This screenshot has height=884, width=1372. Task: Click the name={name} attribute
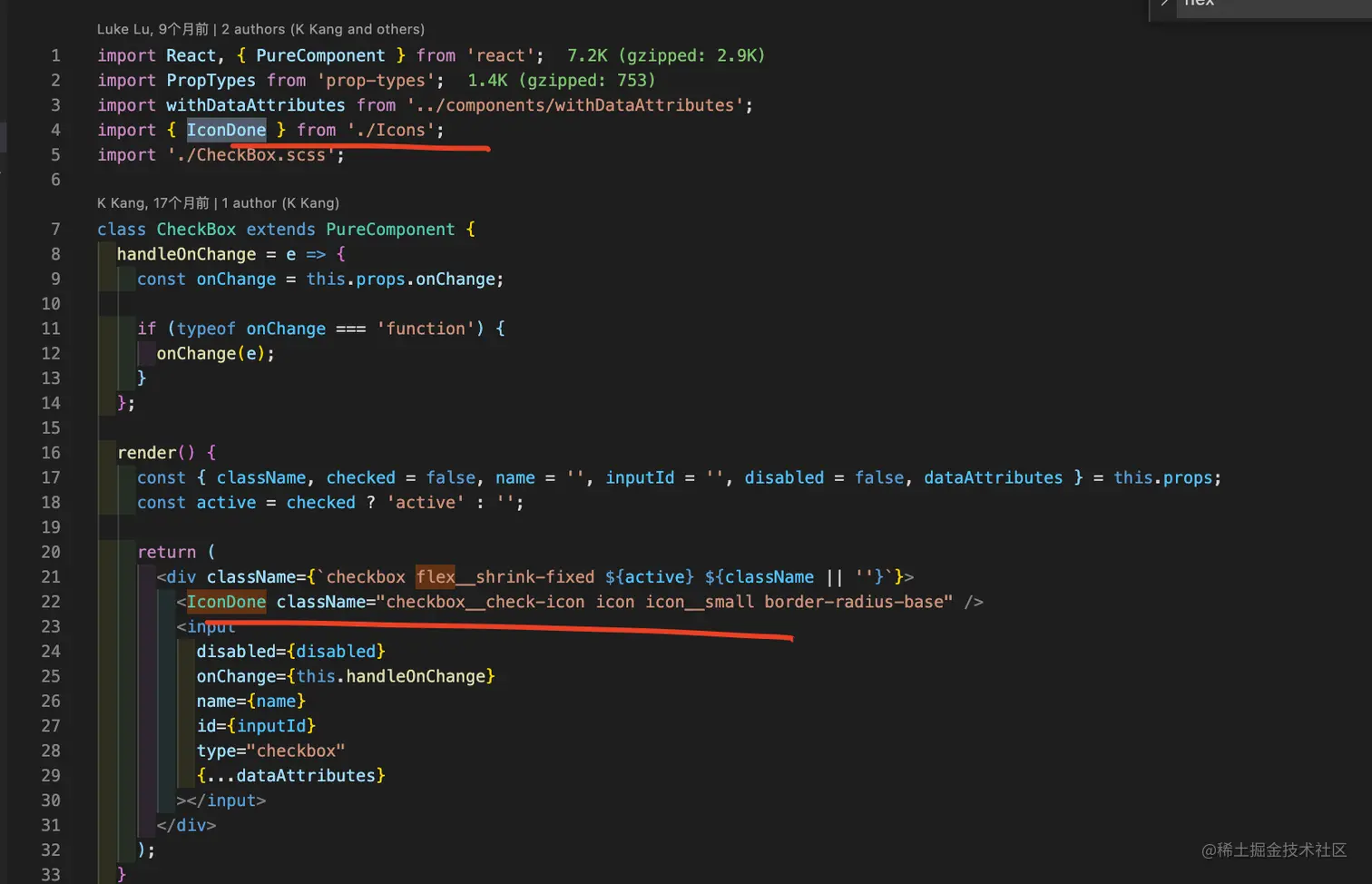coord(251,701)
